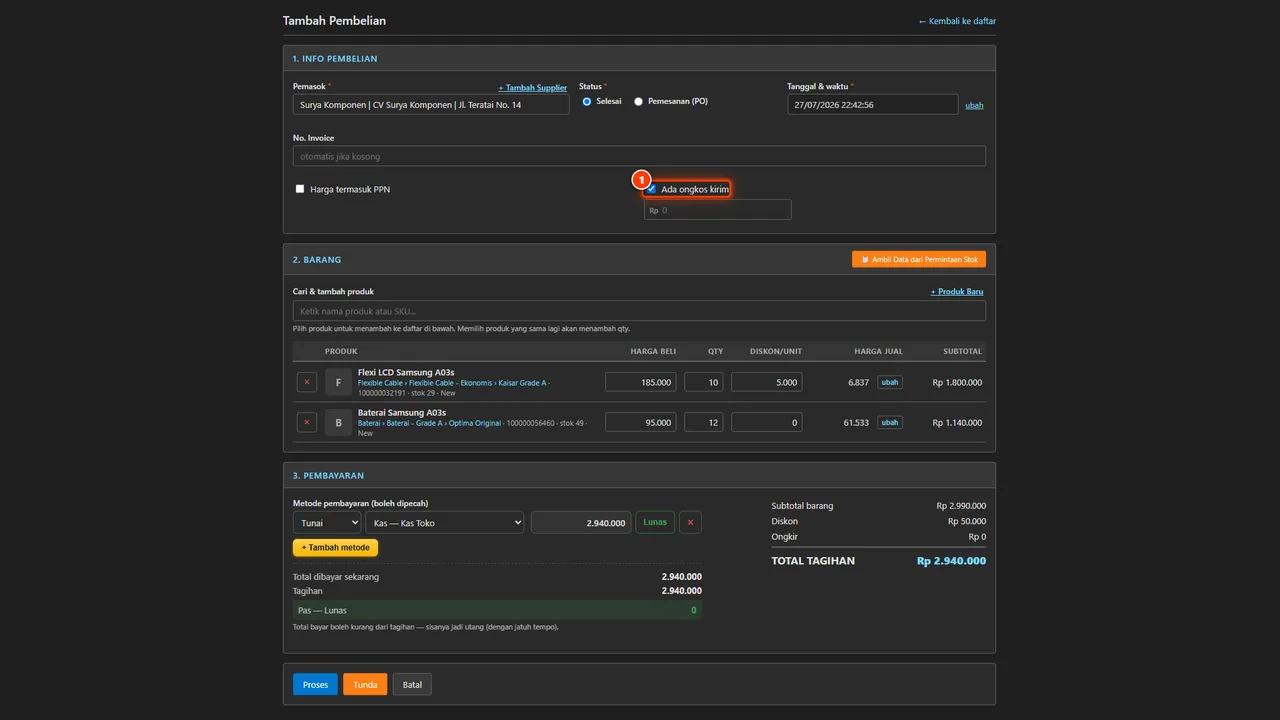Viewport: 1280px width, 720px height.
Task: Click the Tunda button
Action: coord(365,685)
